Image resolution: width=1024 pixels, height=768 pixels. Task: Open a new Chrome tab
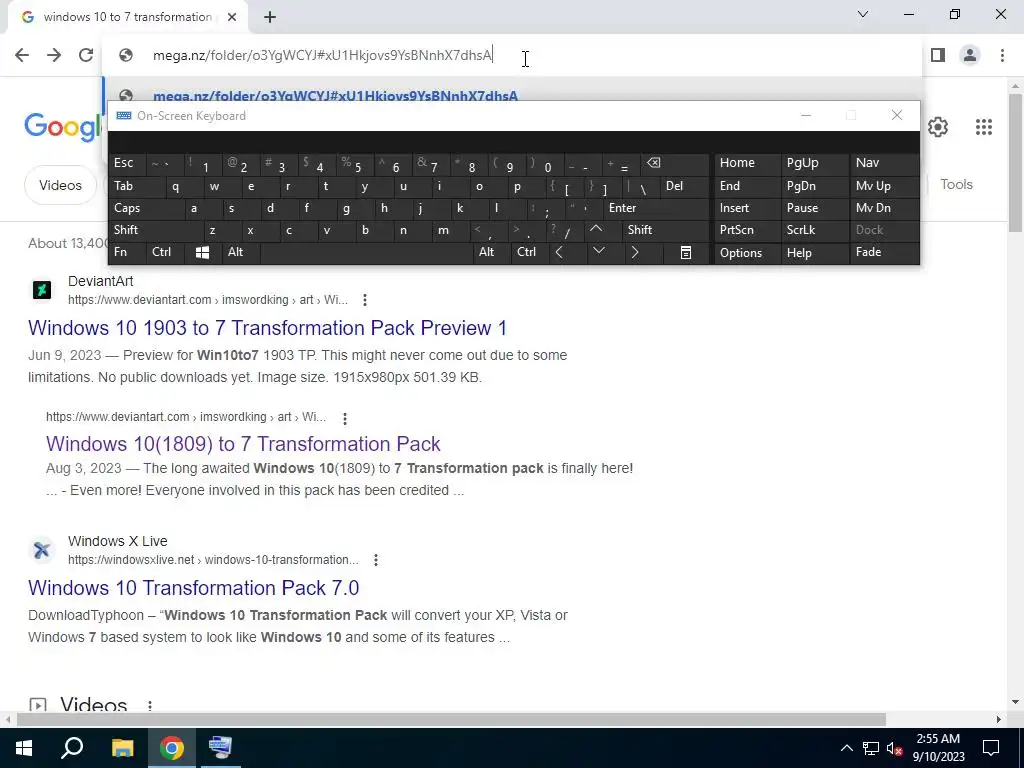[270, 18]
